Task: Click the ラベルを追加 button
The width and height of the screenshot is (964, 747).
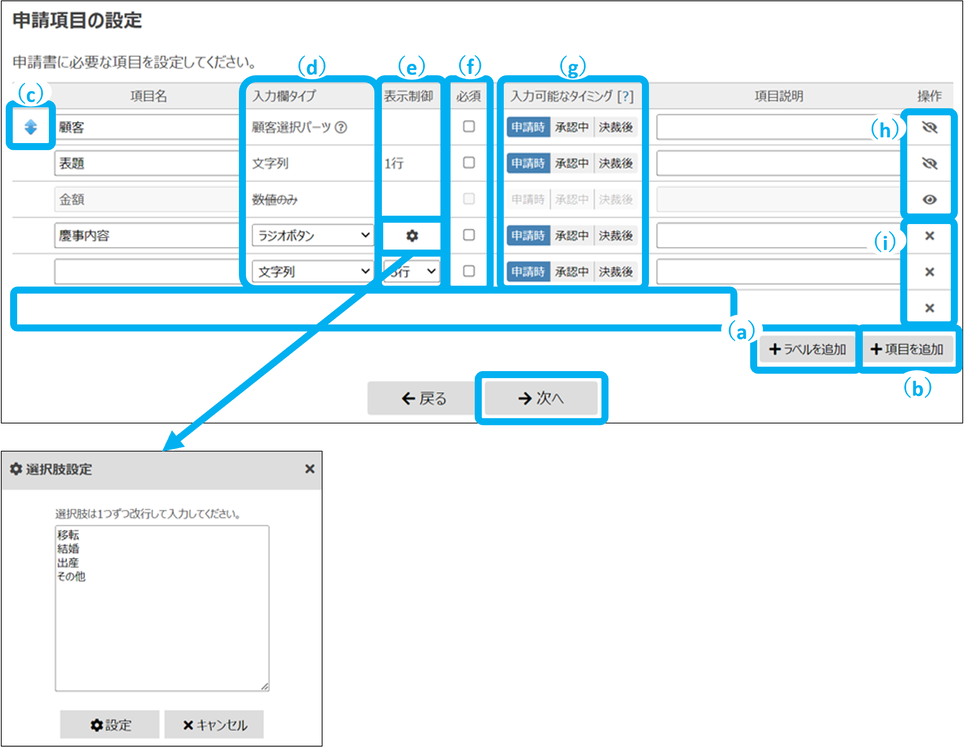Action: click(808, 350)
